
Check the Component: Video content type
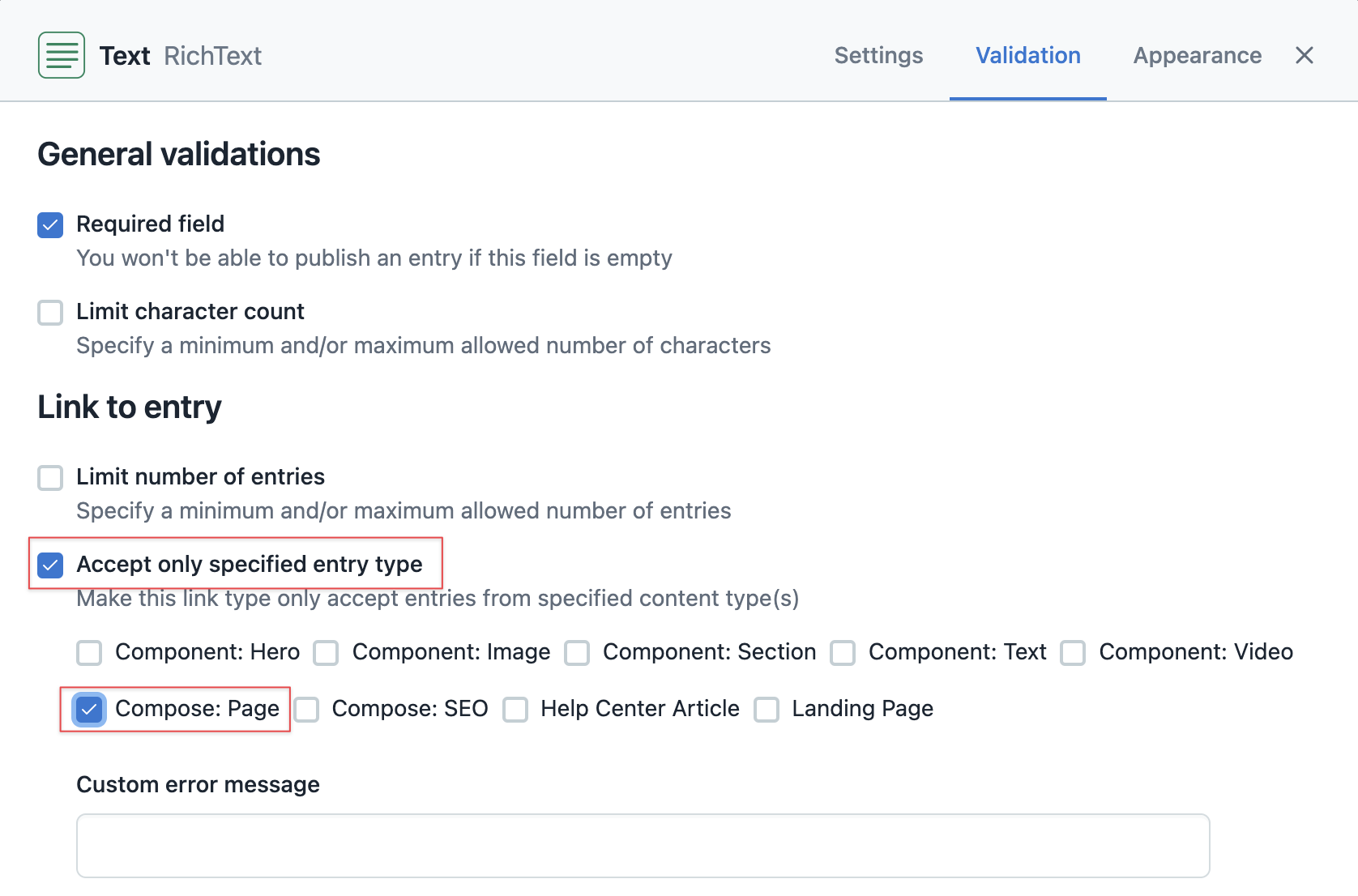coord(1073,653)
